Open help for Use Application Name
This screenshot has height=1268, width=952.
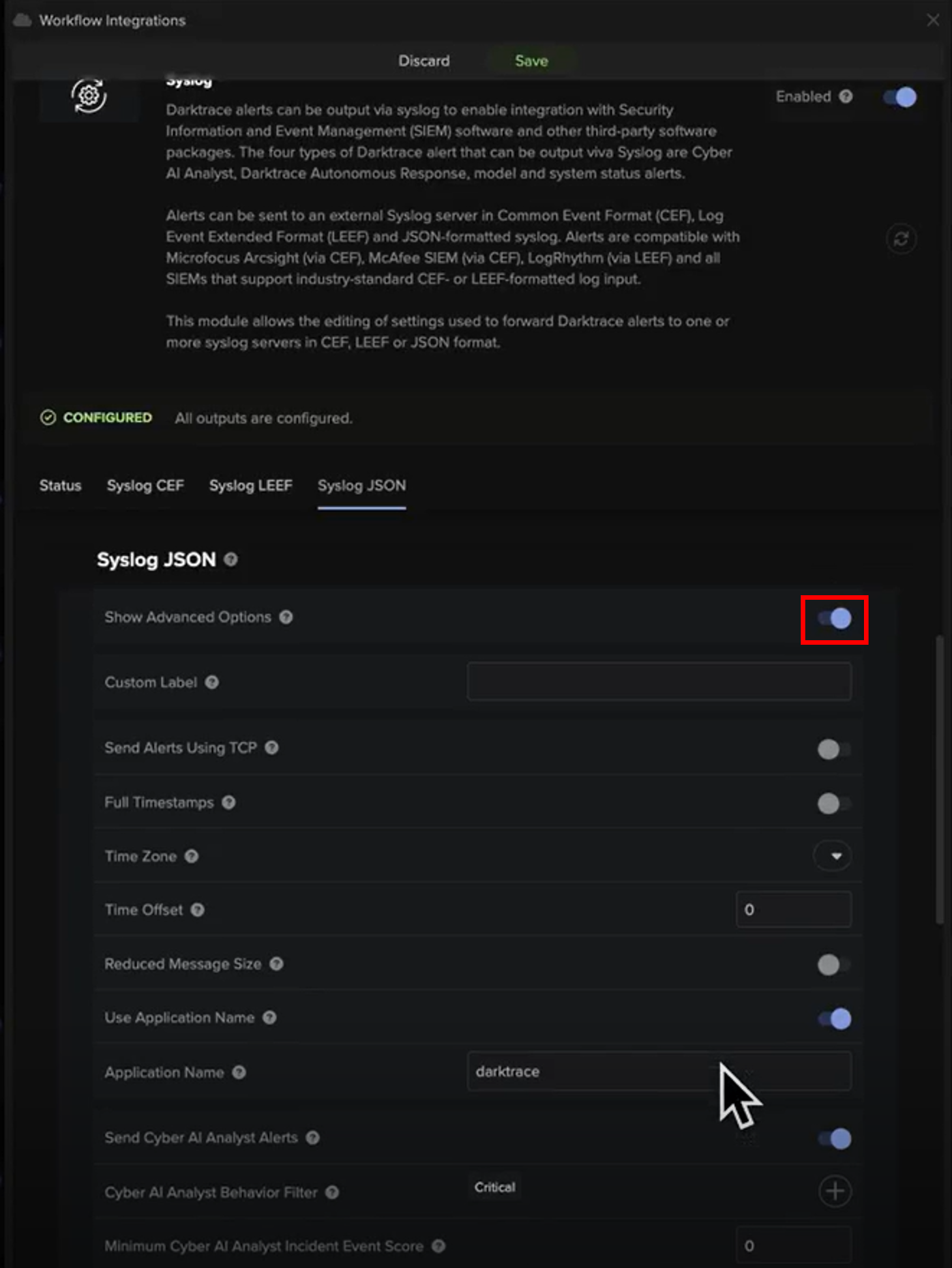tap(269, 1017)
